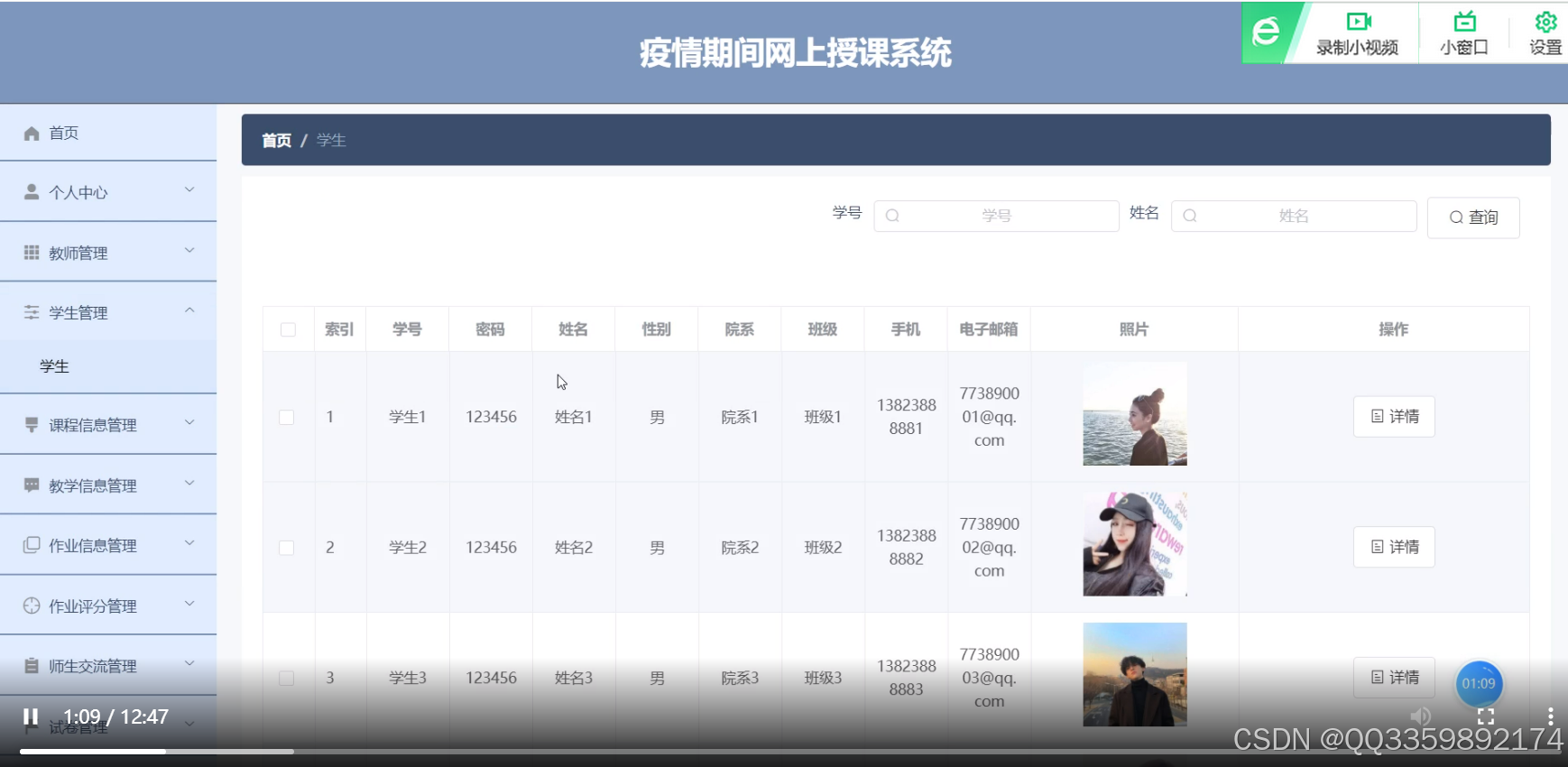Screen dimensions: 1568x767
Task: Click the icon beside 课程信息管理
Action: tap(32, 425)
